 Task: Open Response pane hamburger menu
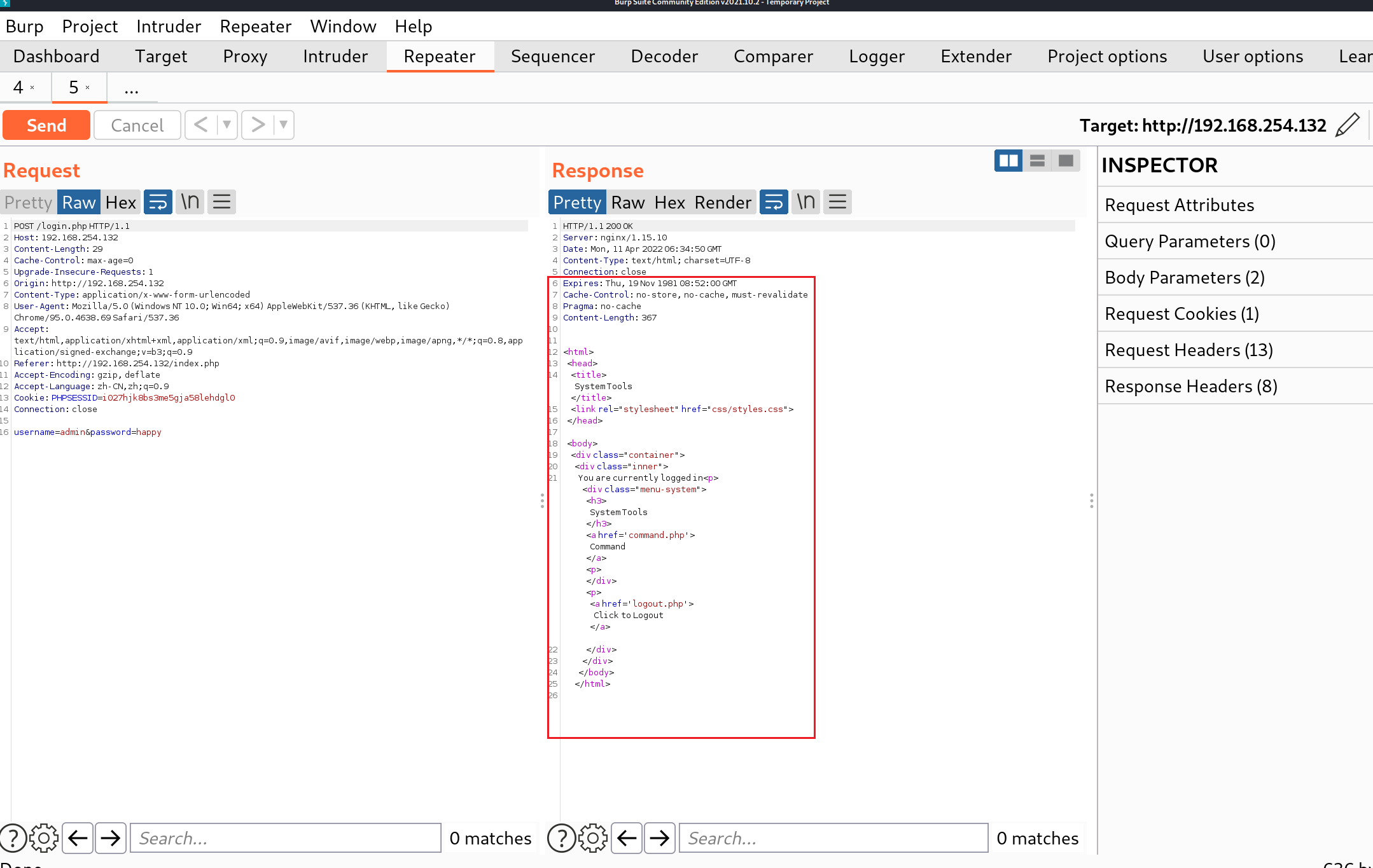pos(837,202)
